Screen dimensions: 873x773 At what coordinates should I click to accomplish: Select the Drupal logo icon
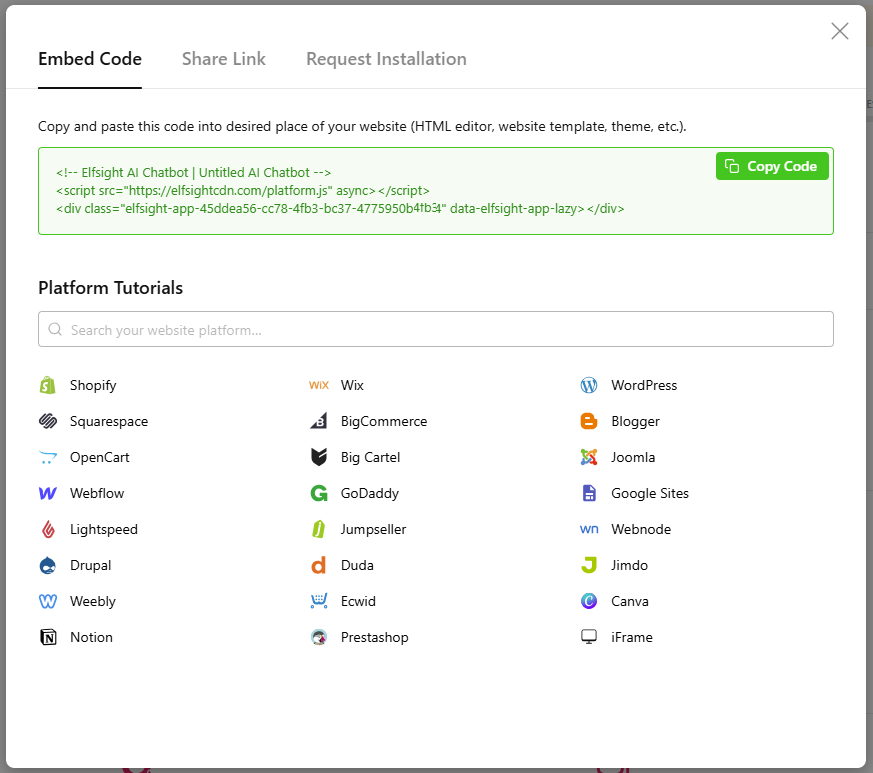(47, 565)
